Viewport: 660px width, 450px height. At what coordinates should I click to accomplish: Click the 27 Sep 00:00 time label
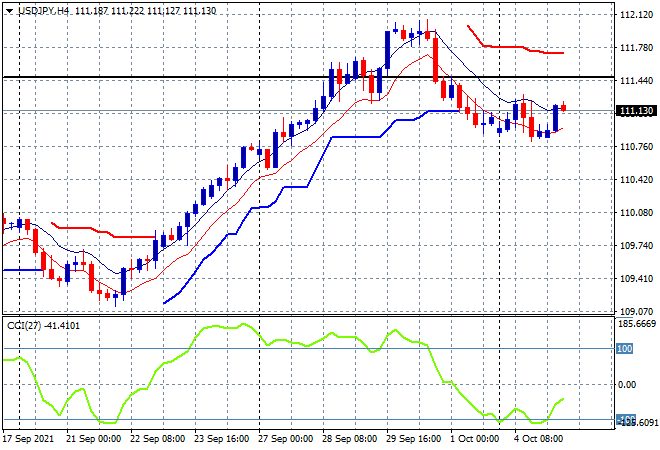click(x=285, y=439)
